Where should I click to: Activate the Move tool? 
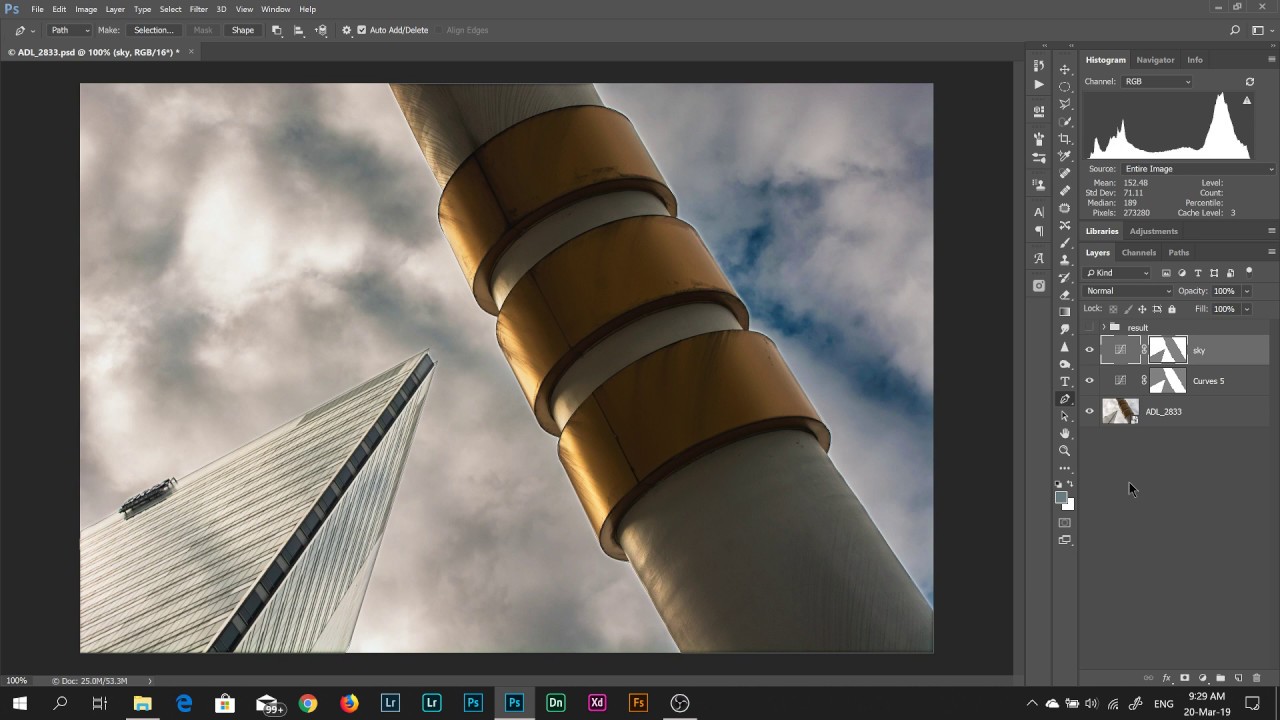pyautogui.click(x=1065, y=70)
